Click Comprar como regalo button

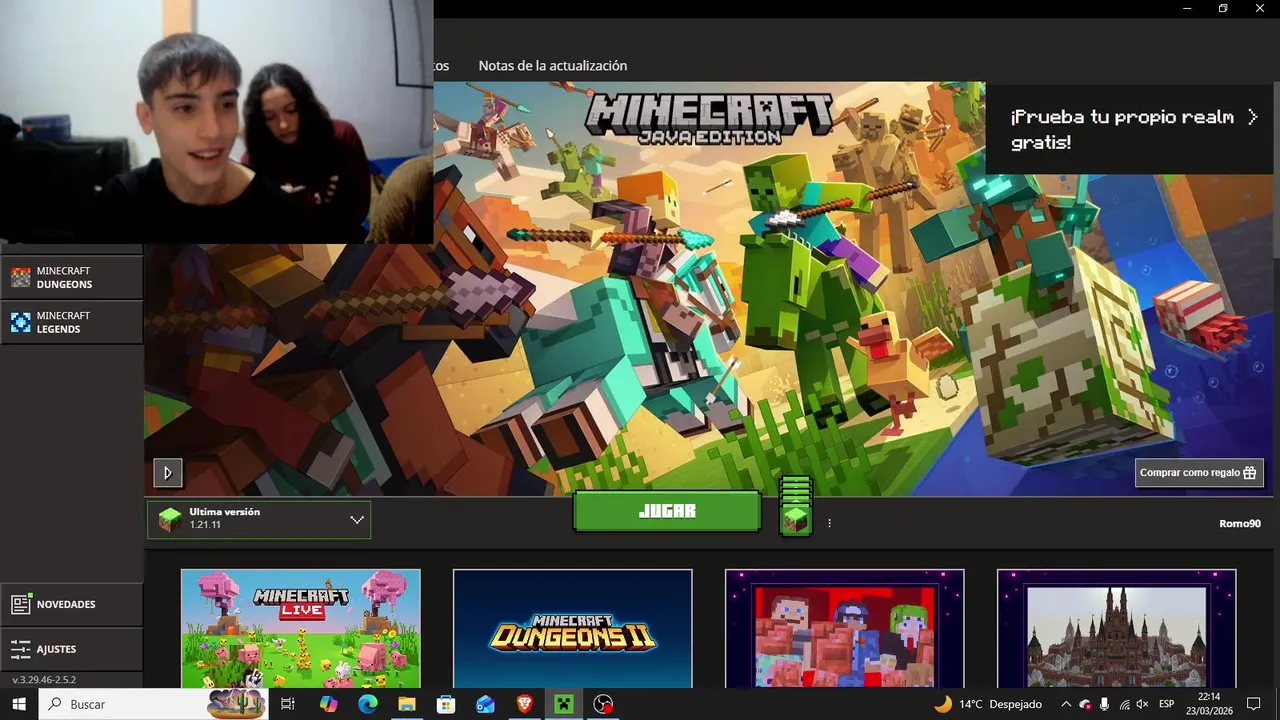point(1199,473)
